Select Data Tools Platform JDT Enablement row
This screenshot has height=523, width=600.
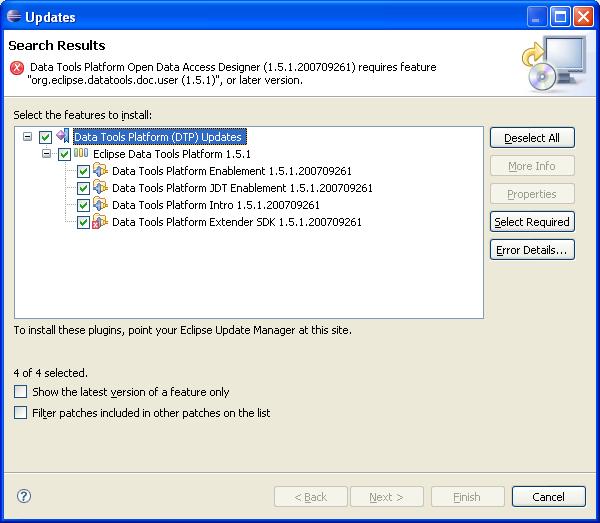click(x=242, y=188)
